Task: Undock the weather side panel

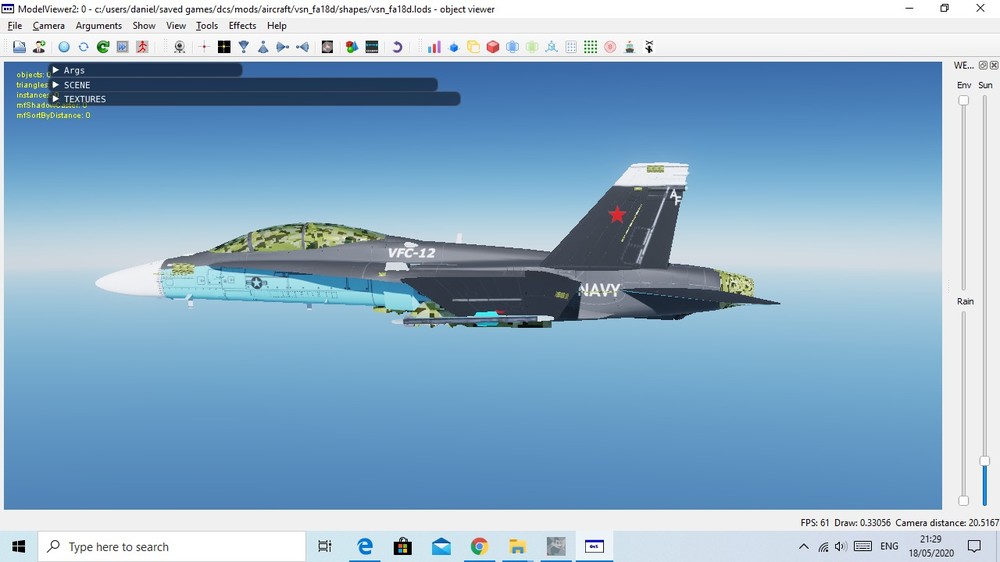Action: [x=983, y=65]
